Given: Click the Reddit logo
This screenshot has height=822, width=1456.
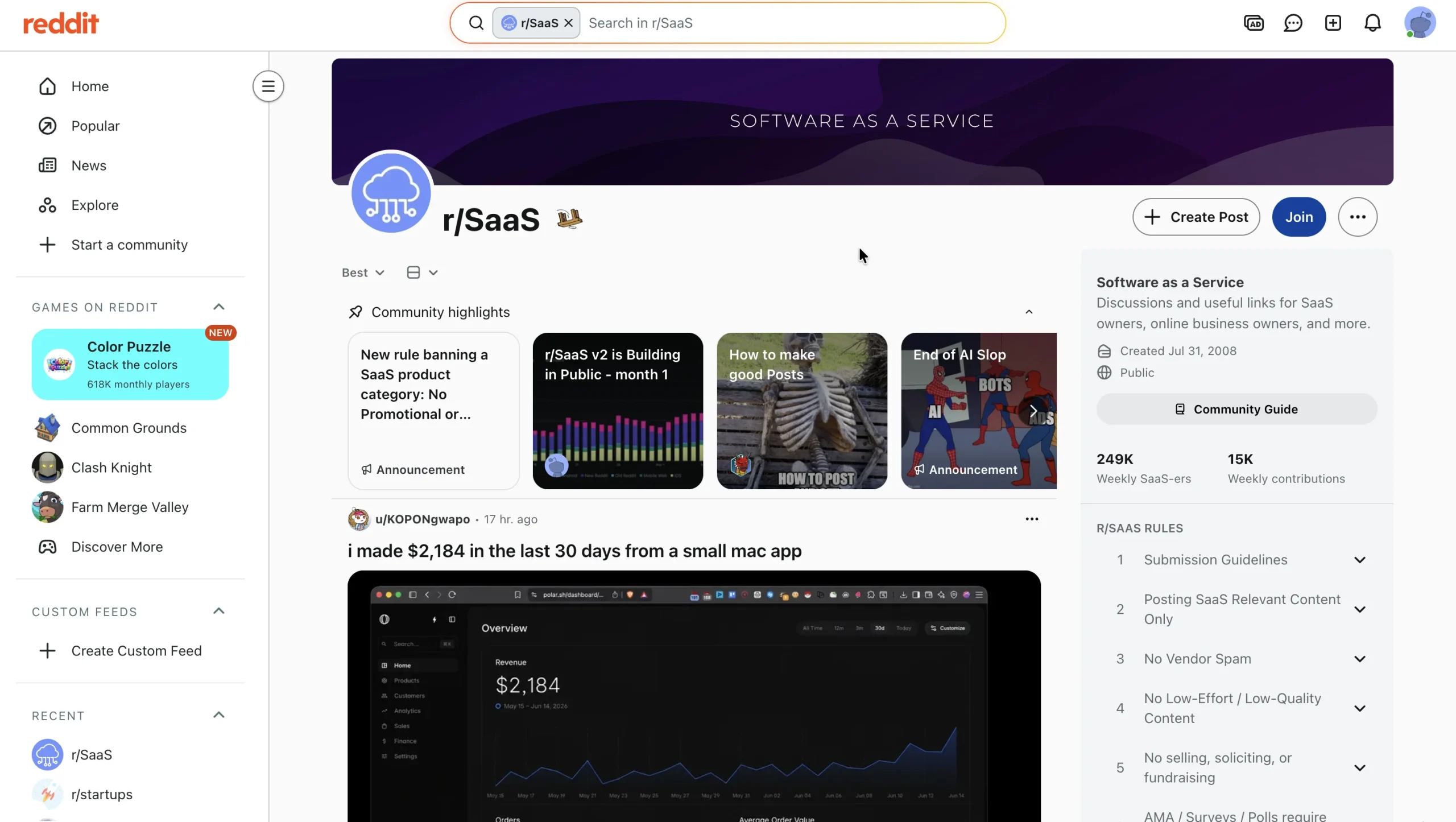Looking at the screenshot, I should [61, 23].
